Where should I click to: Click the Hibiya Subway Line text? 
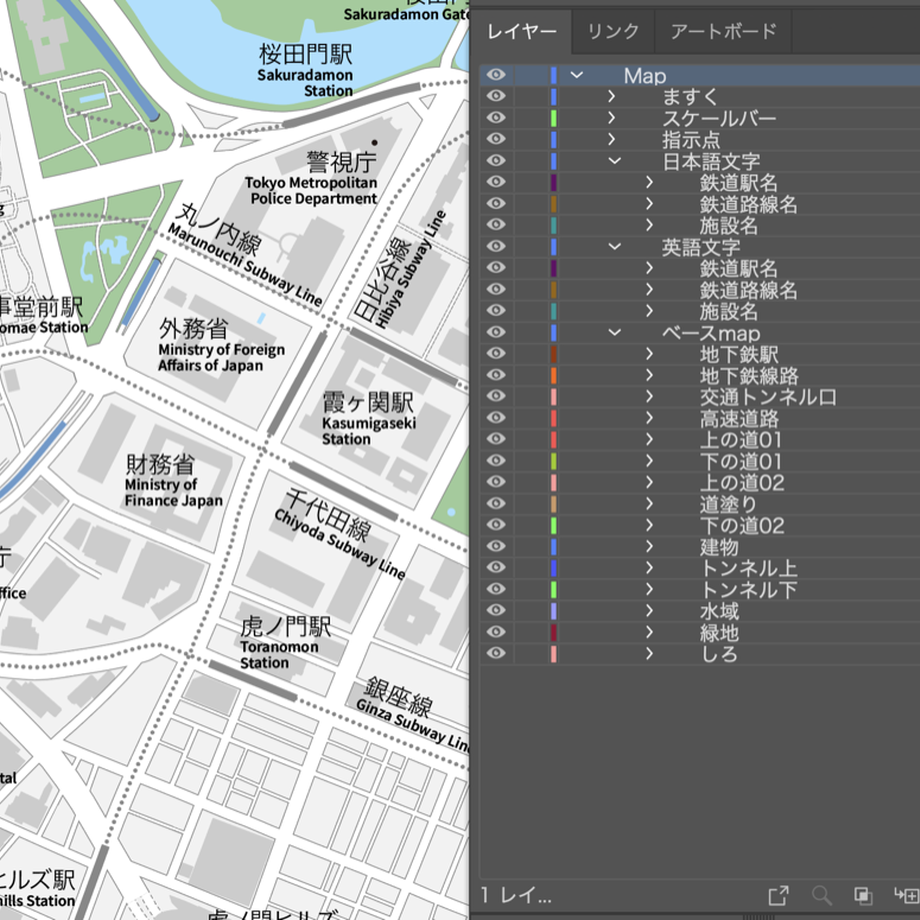pos(411,269)
